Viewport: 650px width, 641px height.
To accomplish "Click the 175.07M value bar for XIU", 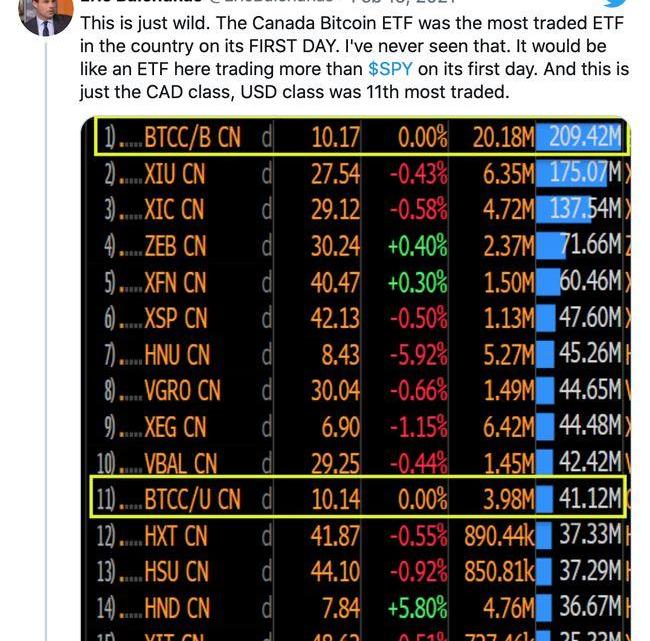I will coord(579,173).
